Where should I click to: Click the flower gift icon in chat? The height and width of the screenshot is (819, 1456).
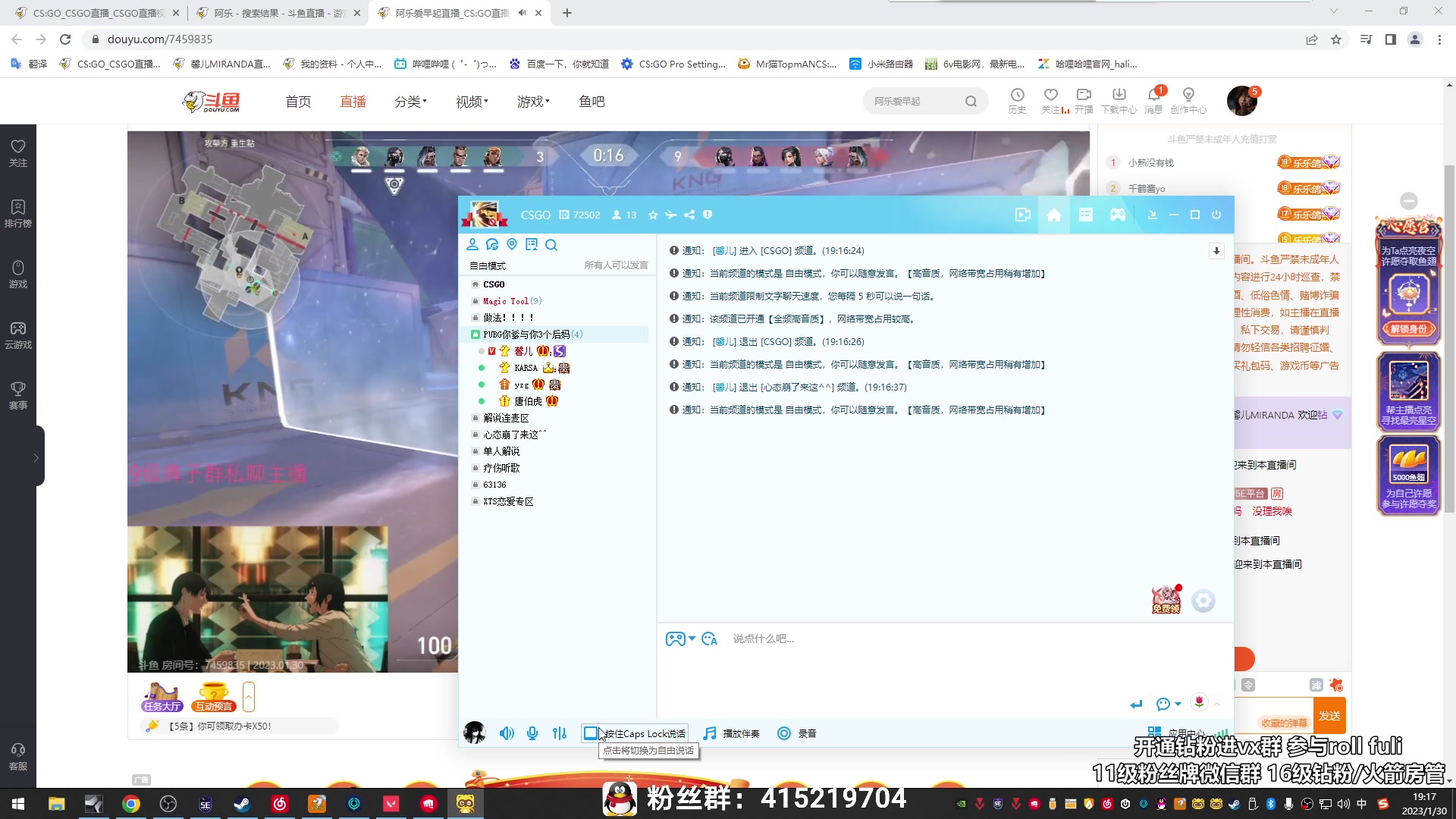(1199, 703)
